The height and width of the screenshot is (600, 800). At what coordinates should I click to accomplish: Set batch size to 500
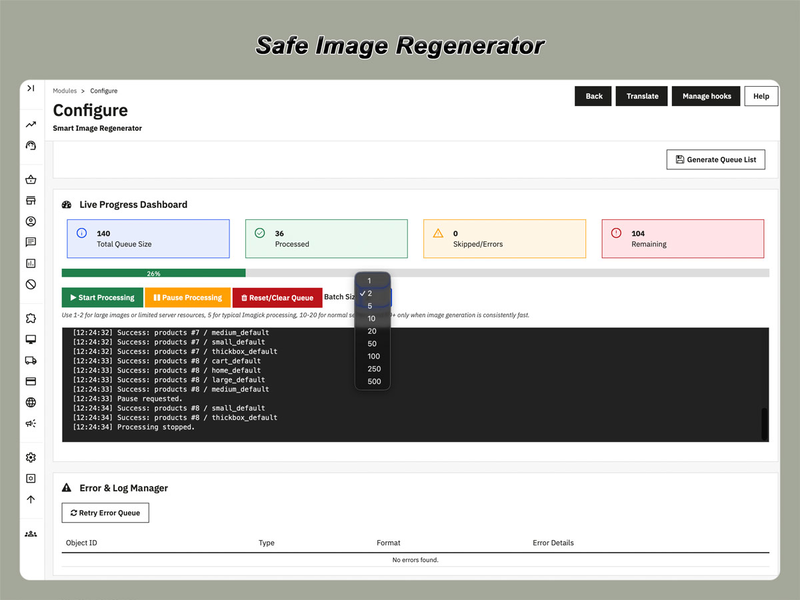coord(373,381)
